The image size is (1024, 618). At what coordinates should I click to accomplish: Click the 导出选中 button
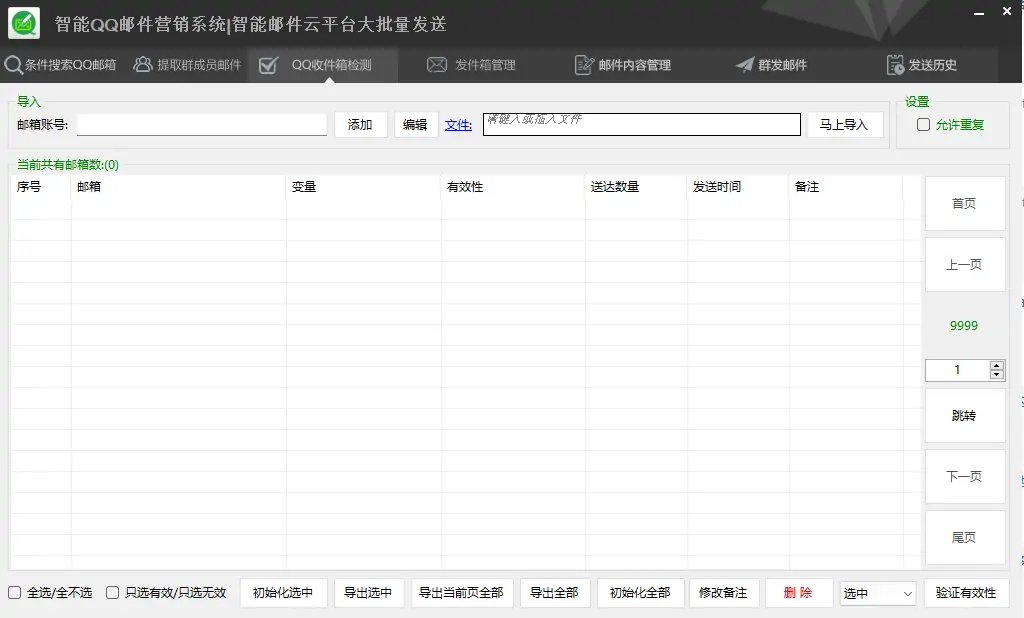369,593
